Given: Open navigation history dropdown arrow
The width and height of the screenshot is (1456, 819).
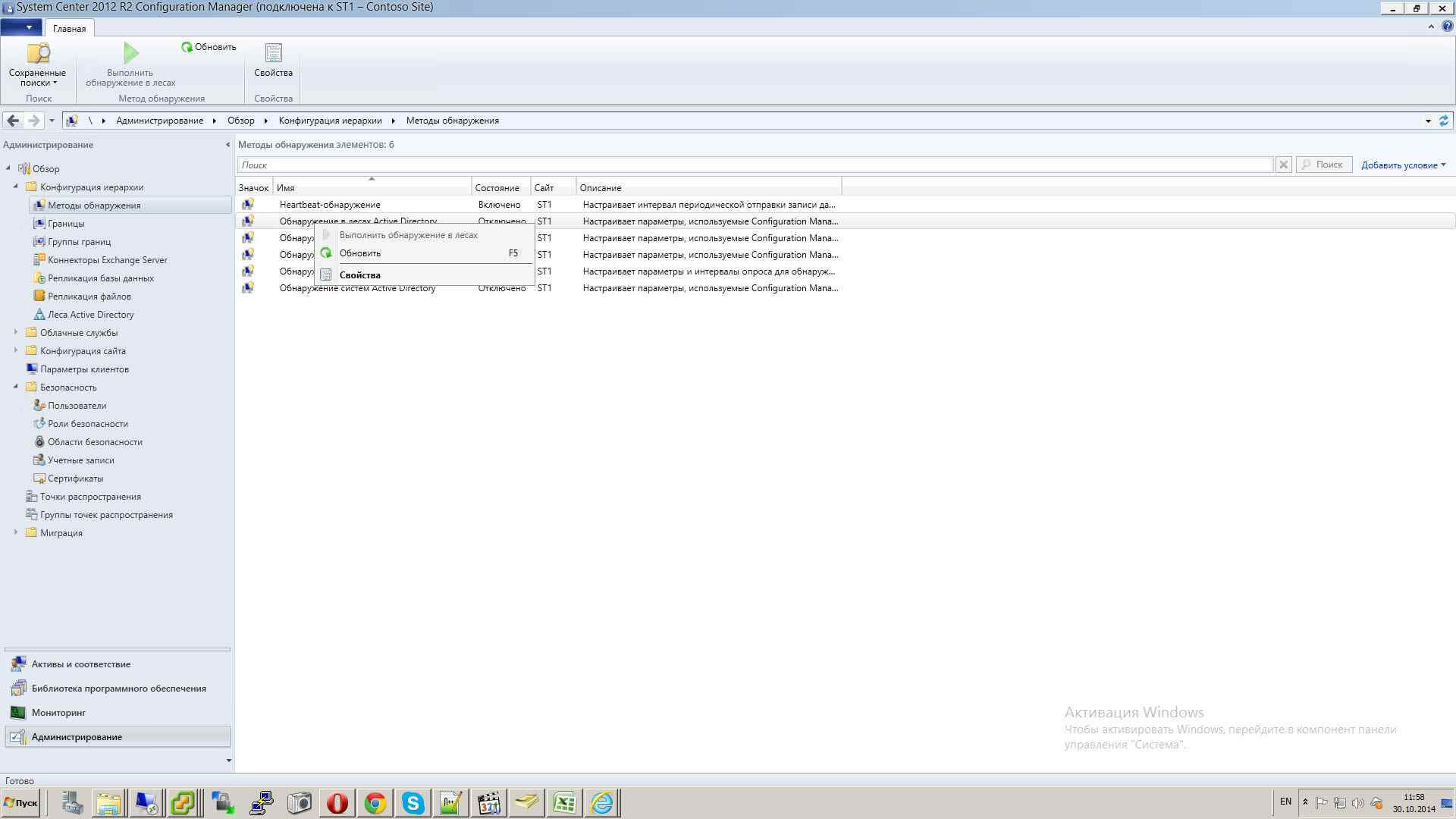Looking at the screenshot, I should click(x=52, y=121).
